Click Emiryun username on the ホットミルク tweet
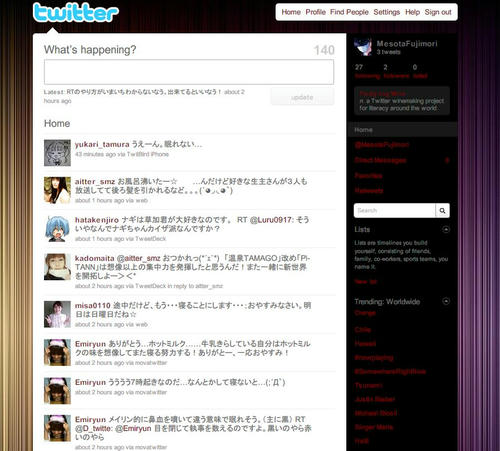The height and width of the screenshot is (451, 500). 90,344
